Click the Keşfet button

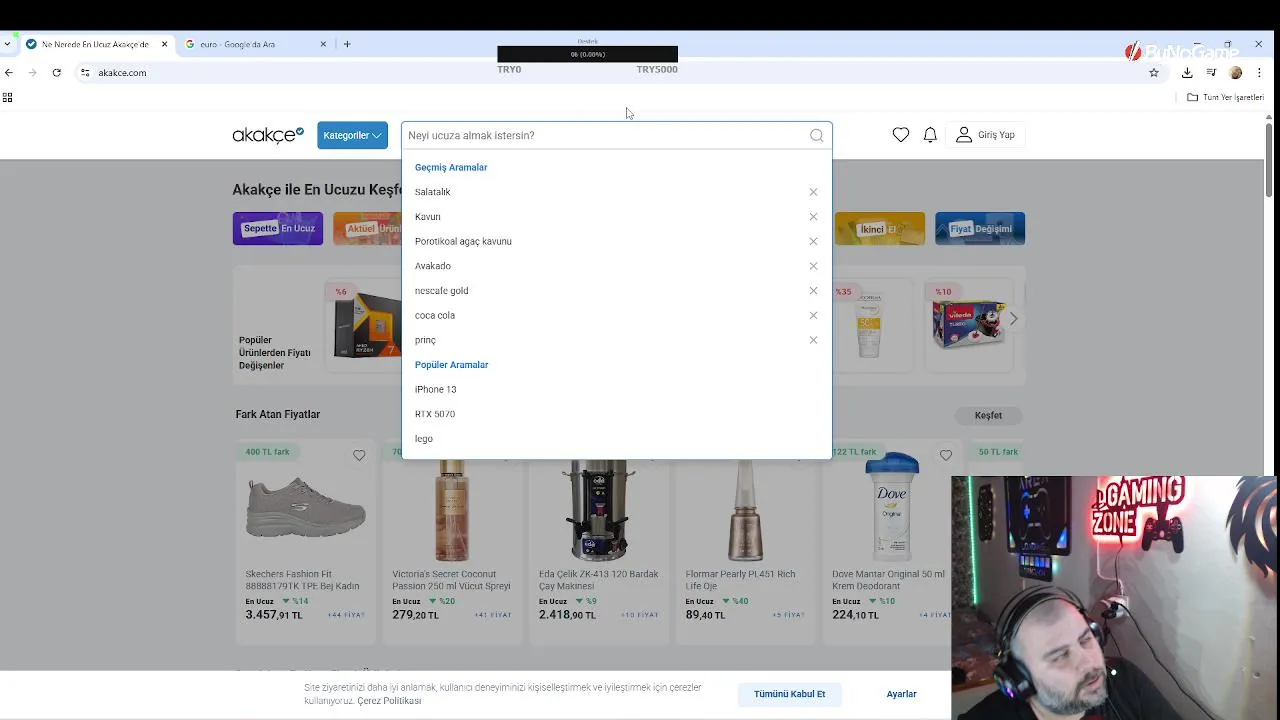point(988,415)
